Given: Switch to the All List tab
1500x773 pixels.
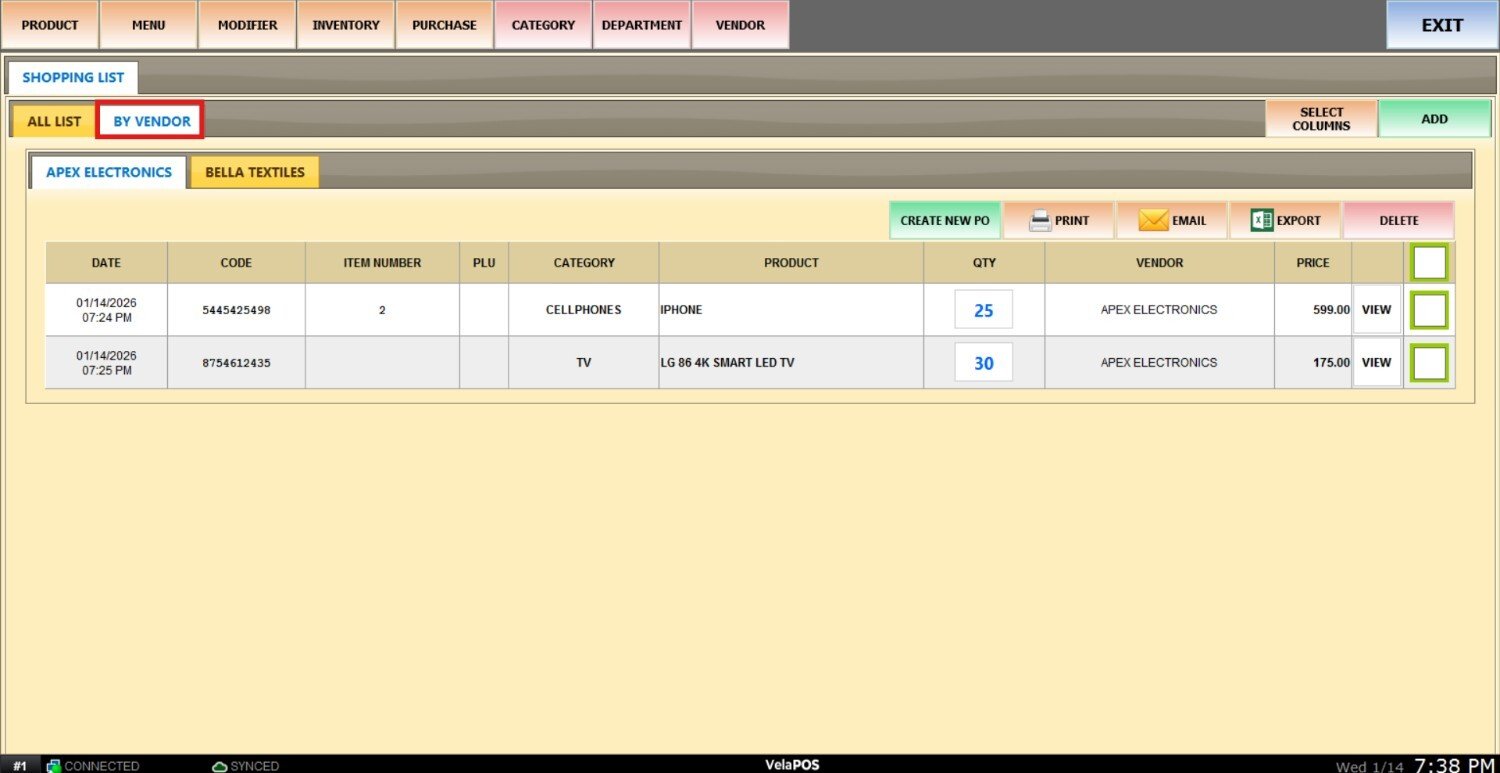Looking at the screenshot, I should [x=54, y=122].
